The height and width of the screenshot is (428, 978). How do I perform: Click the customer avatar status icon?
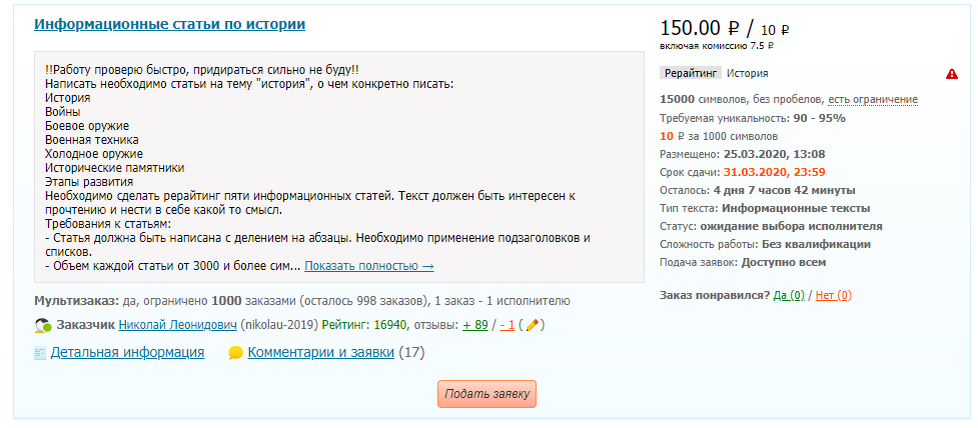point(43,325)
